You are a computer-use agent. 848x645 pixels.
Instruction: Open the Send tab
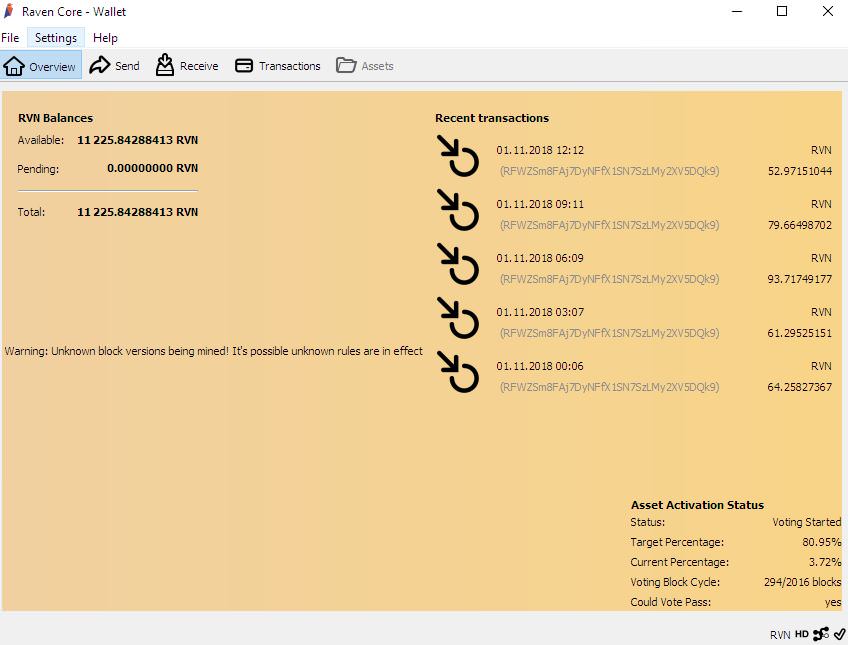(x=115, y=66)
